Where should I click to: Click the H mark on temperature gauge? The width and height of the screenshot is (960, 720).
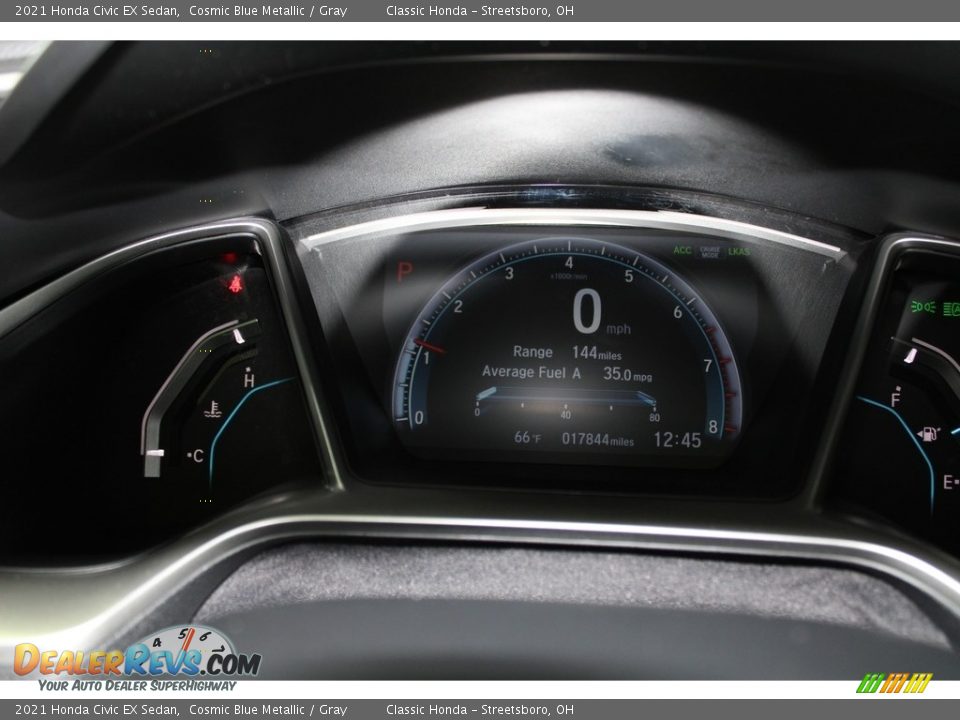pos(249,380)
